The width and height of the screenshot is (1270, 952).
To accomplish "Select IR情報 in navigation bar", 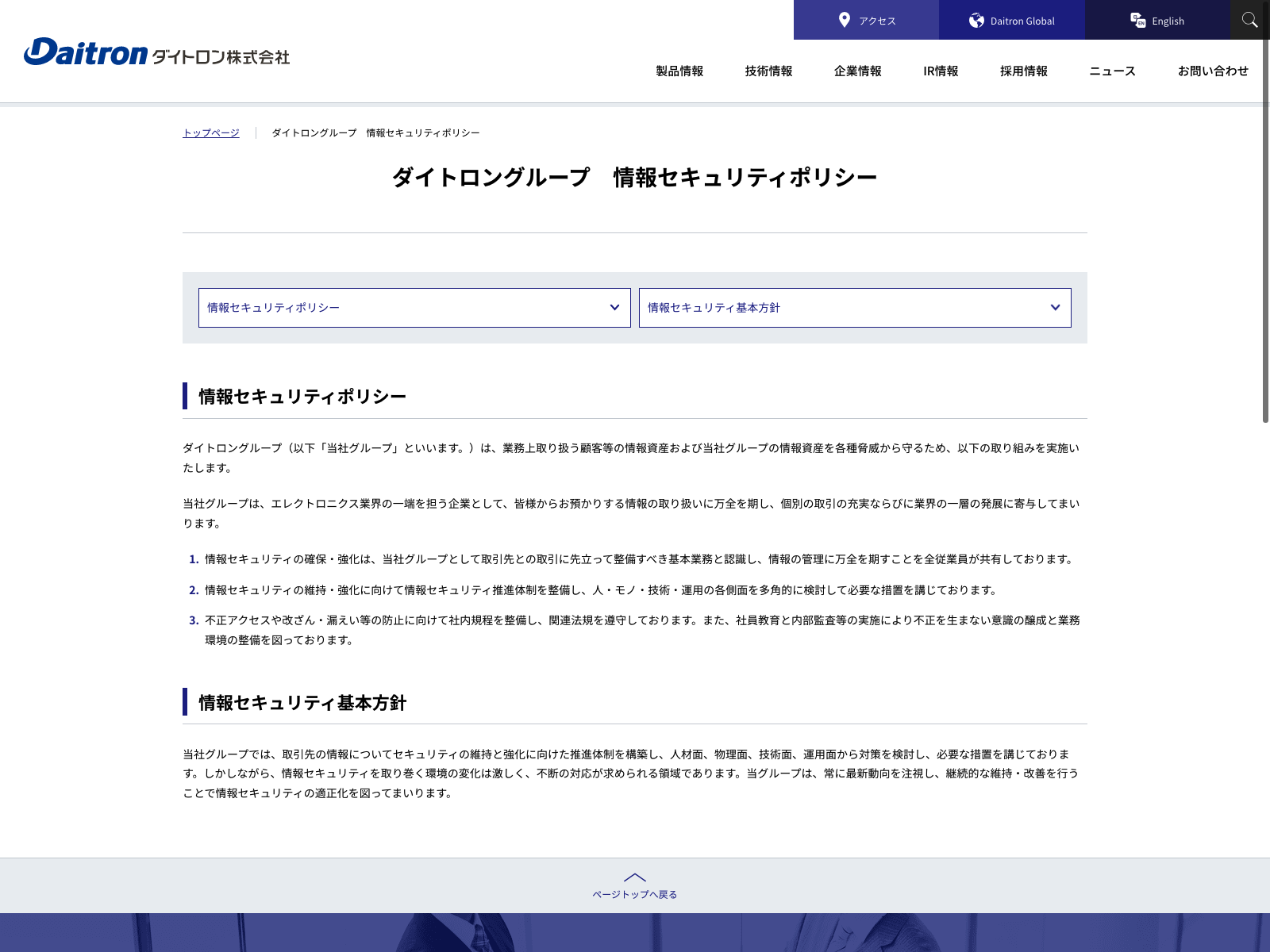I will (x=941, y=71).
